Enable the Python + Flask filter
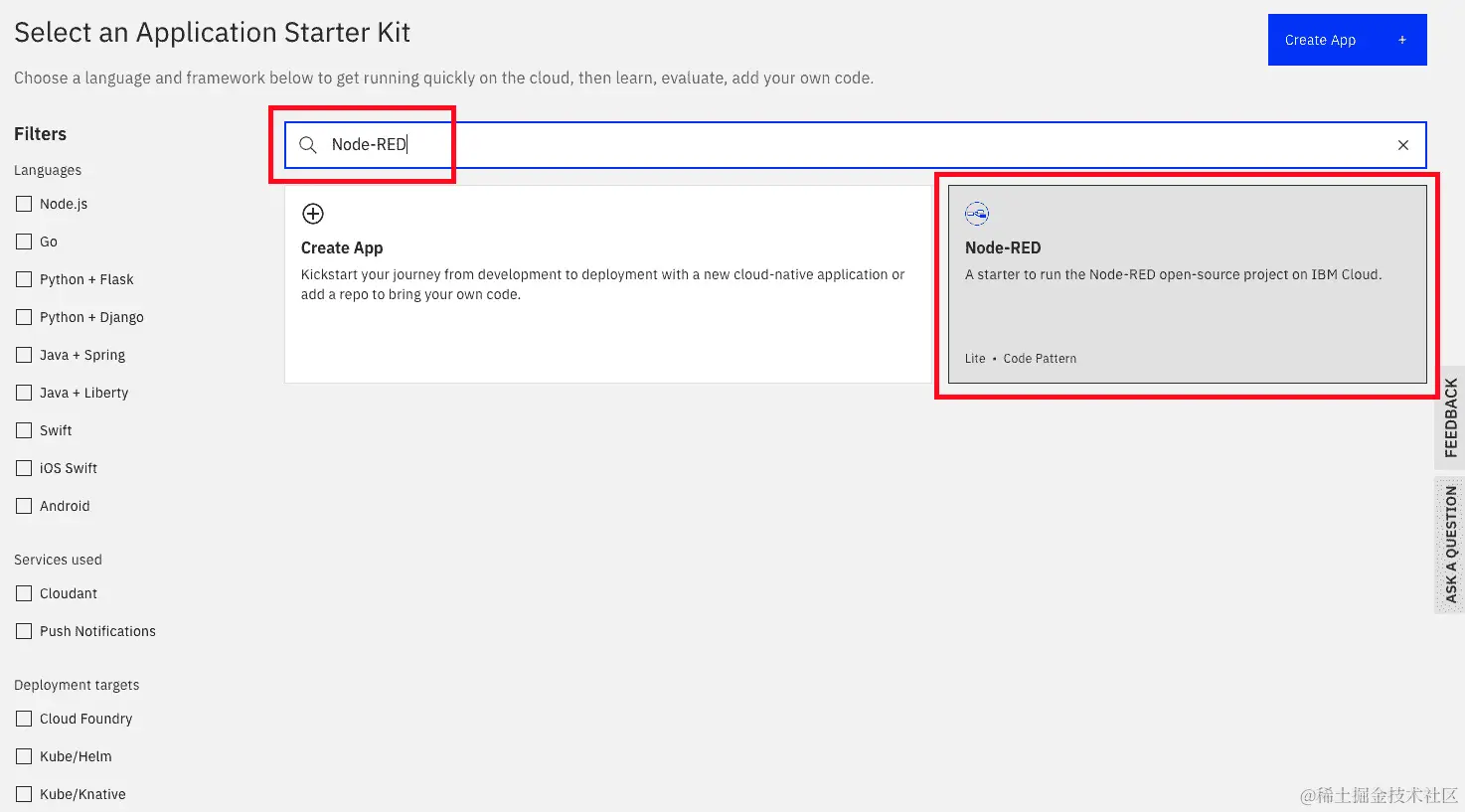Viewport: 1465px width, 812px height. click(24, 279)
